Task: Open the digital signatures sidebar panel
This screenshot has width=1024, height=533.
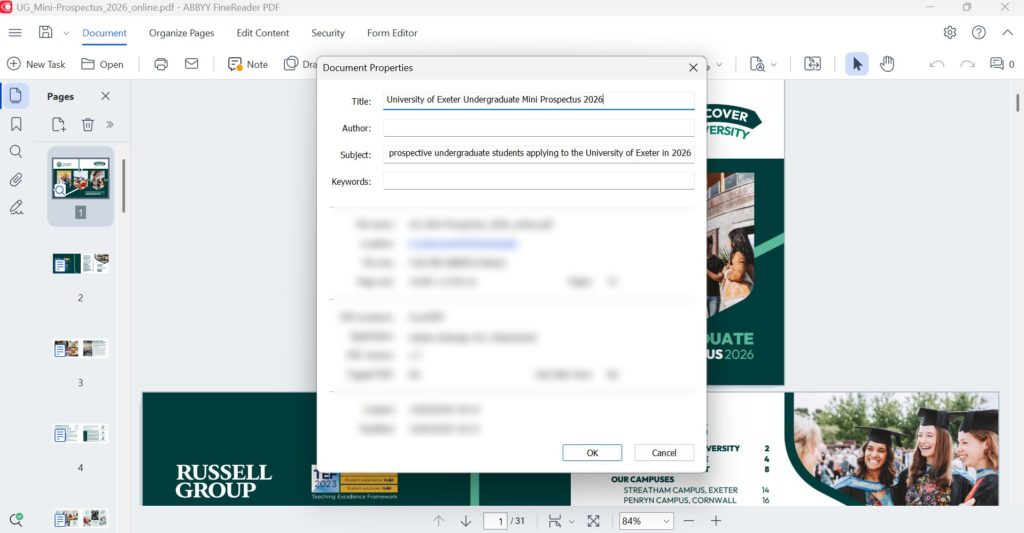Action: coord(16,208)
